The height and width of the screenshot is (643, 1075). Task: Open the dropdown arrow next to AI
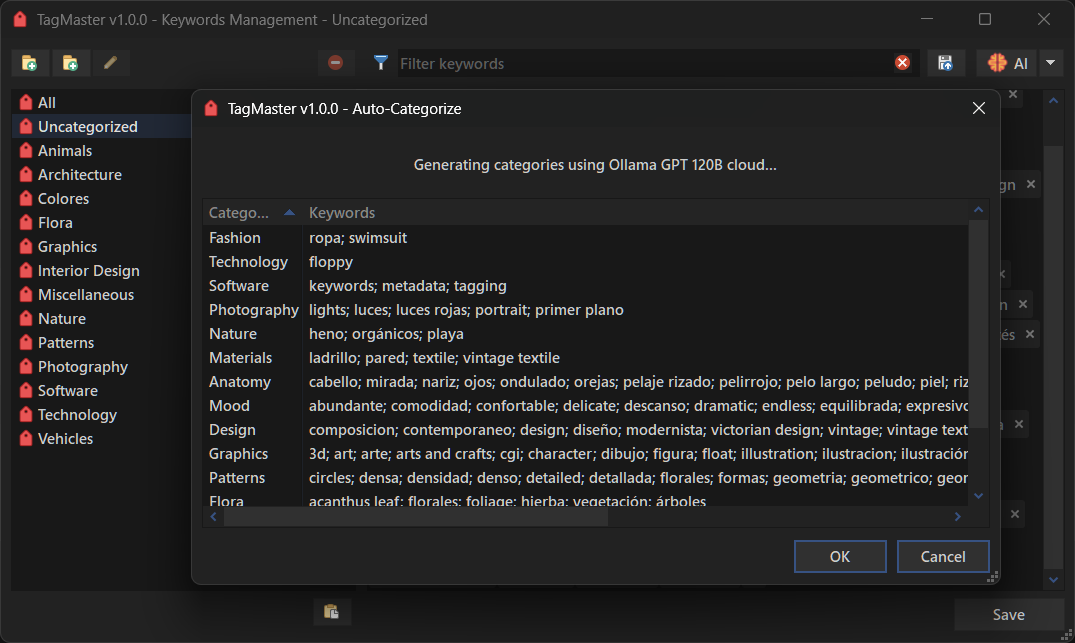coord(1050,63)
